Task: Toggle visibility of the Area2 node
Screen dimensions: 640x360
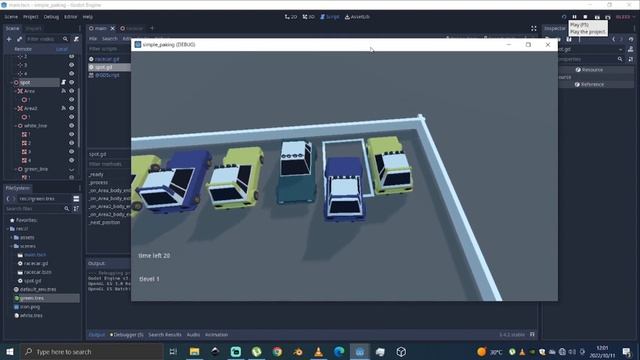Action: 71,108
